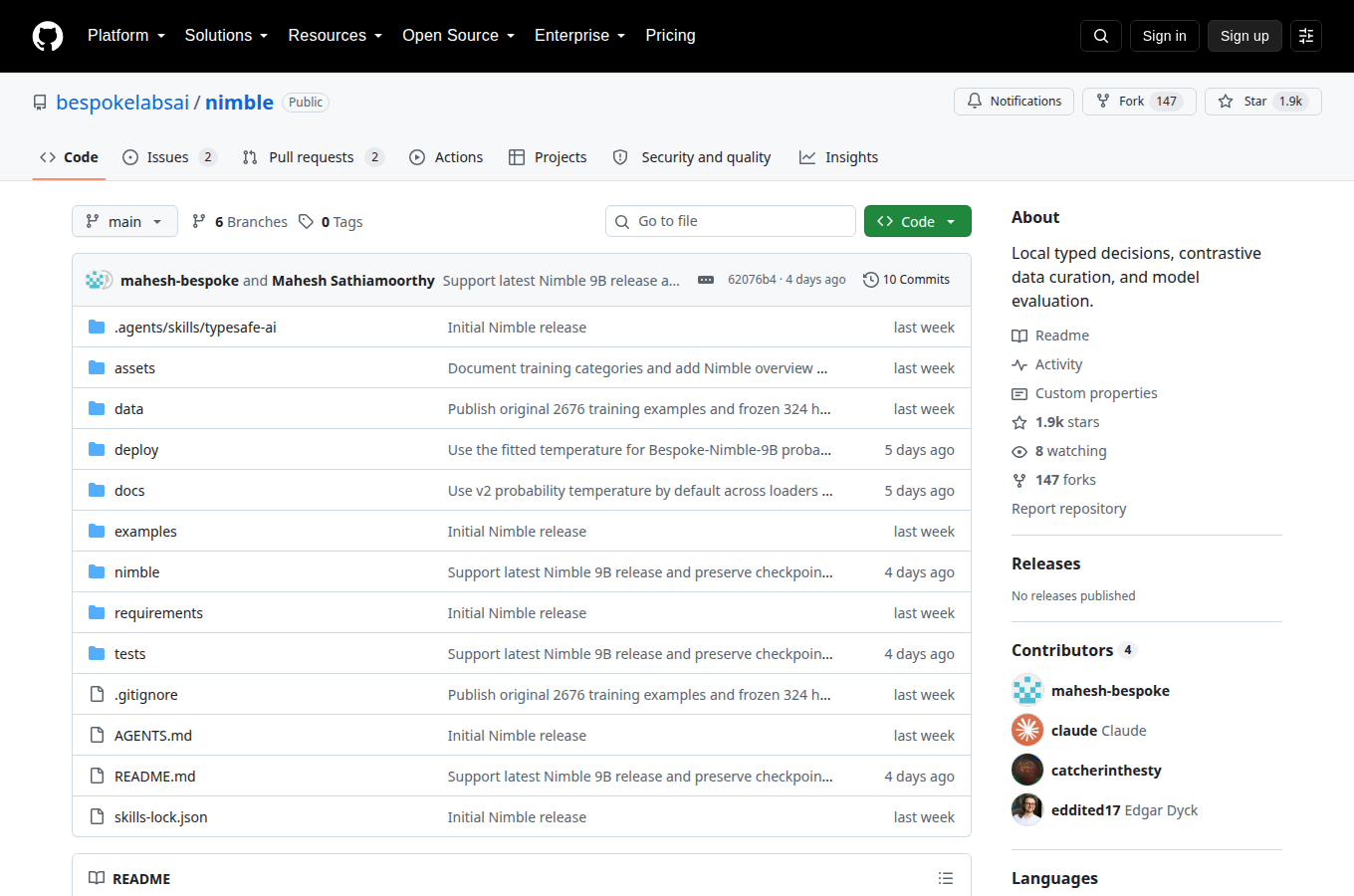The image size is (1354, 896).
Task: Switch to the Pull requests tab
Action: [313, 157]
